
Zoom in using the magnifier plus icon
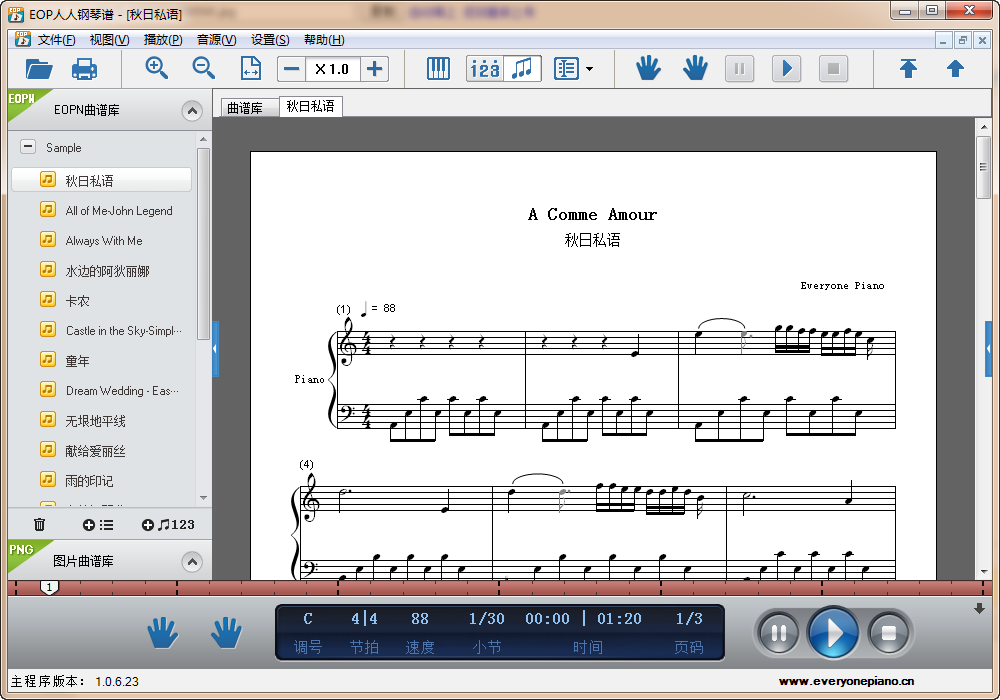click(x=157, y=68)
